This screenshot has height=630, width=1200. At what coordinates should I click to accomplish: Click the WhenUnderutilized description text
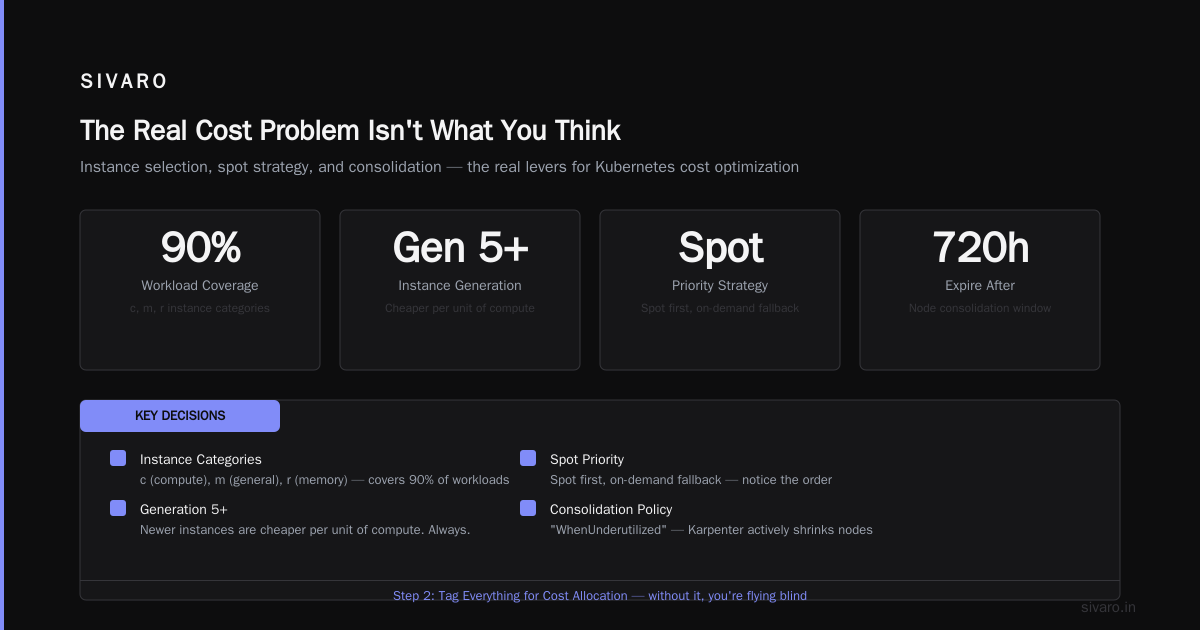711,530
